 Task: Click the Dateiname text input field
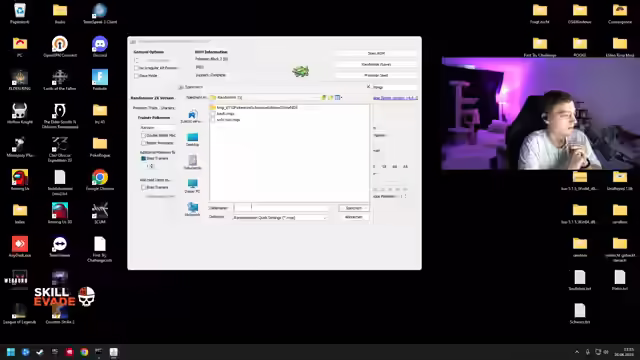click(281, 208)
